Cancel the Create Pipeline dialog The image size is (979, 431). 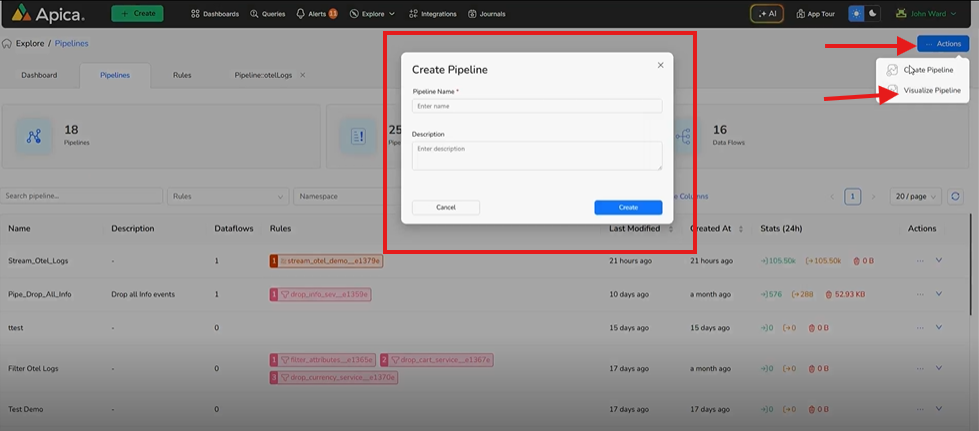[x=446, y=207]
